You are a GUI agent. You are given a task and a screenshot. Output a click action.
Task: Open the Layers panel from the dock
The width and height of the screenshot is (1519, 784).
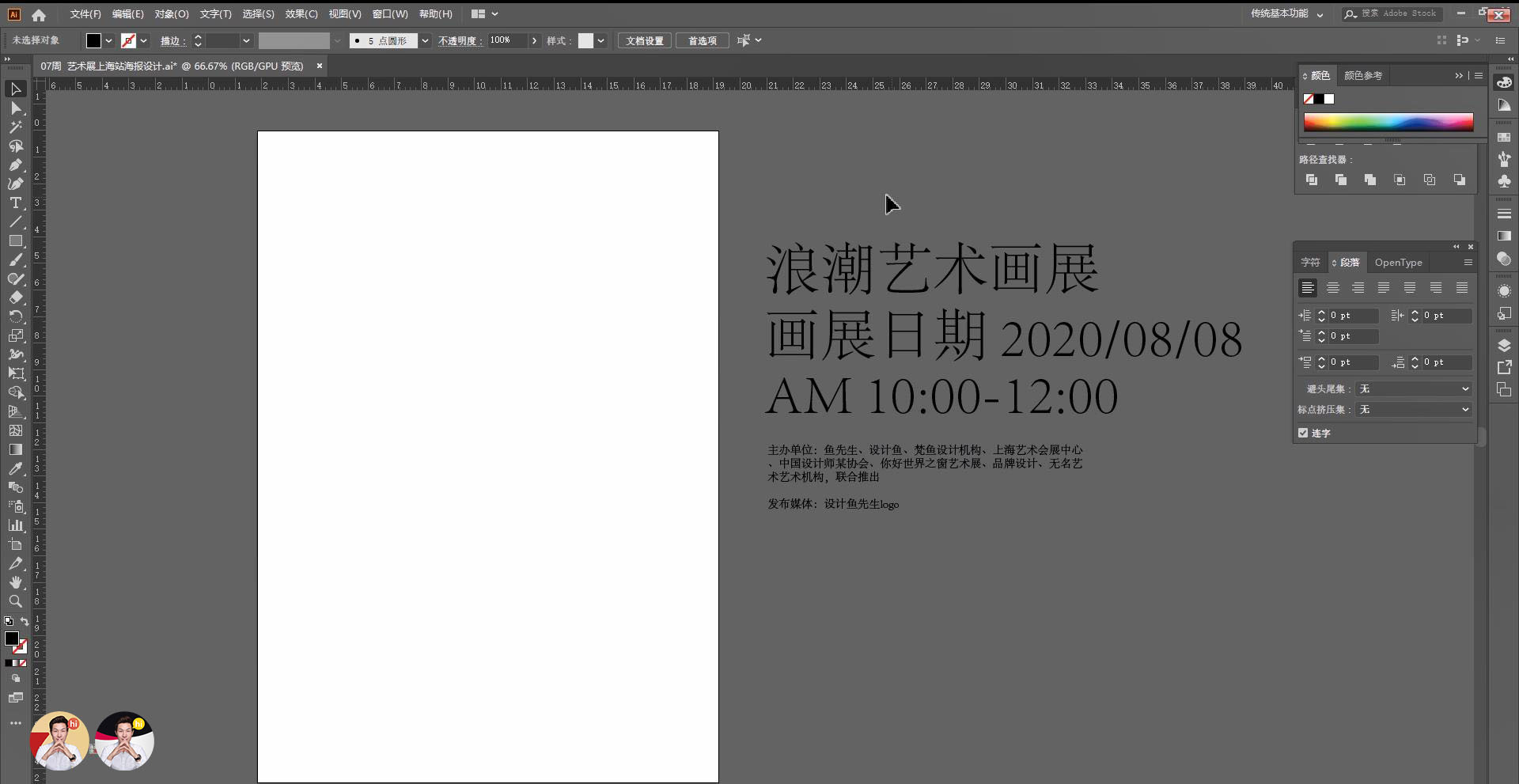[1504, 346]
